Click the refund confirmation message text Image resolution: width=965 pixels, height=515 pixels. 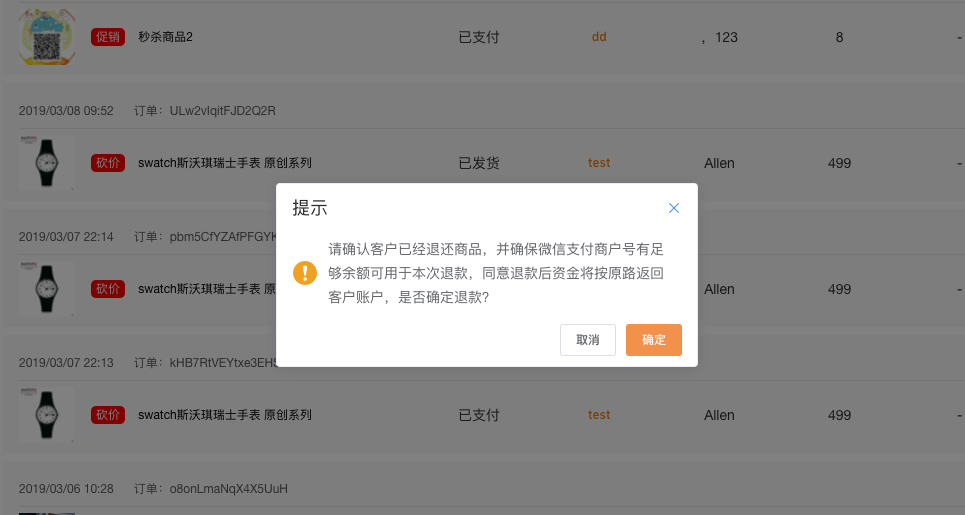click(x=496, y=273)
